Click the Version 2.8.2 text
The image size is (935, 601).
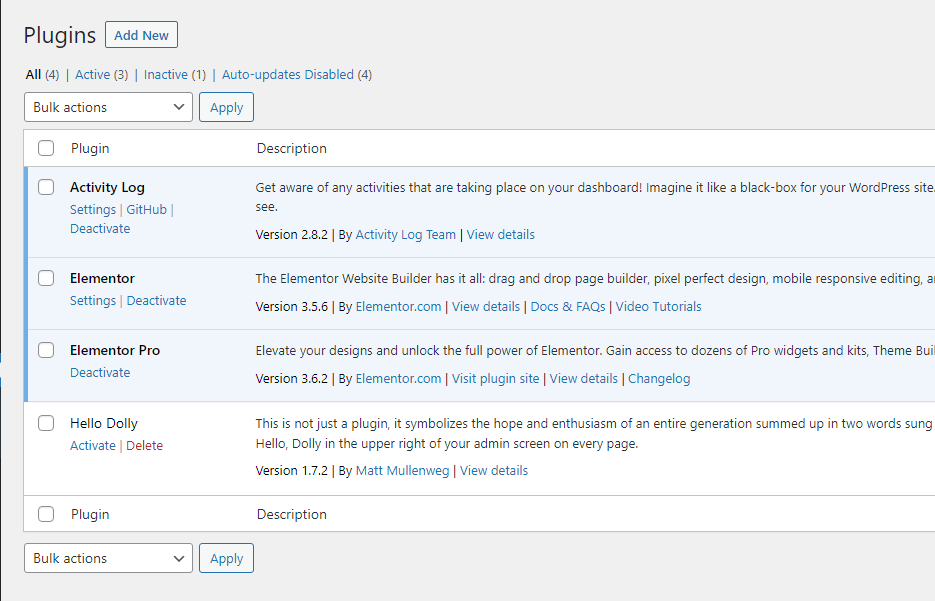click(x=292, y=235)
